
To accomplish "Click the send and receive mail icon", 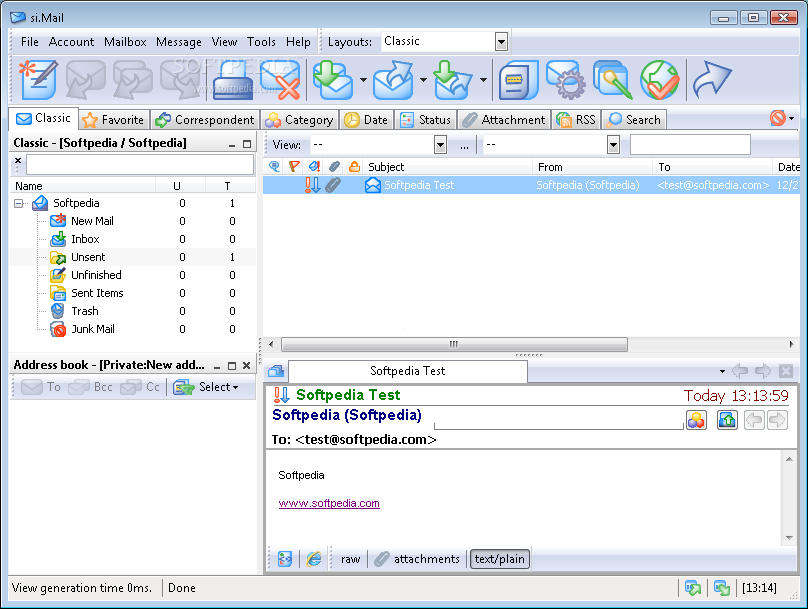I will coord(453,80).
